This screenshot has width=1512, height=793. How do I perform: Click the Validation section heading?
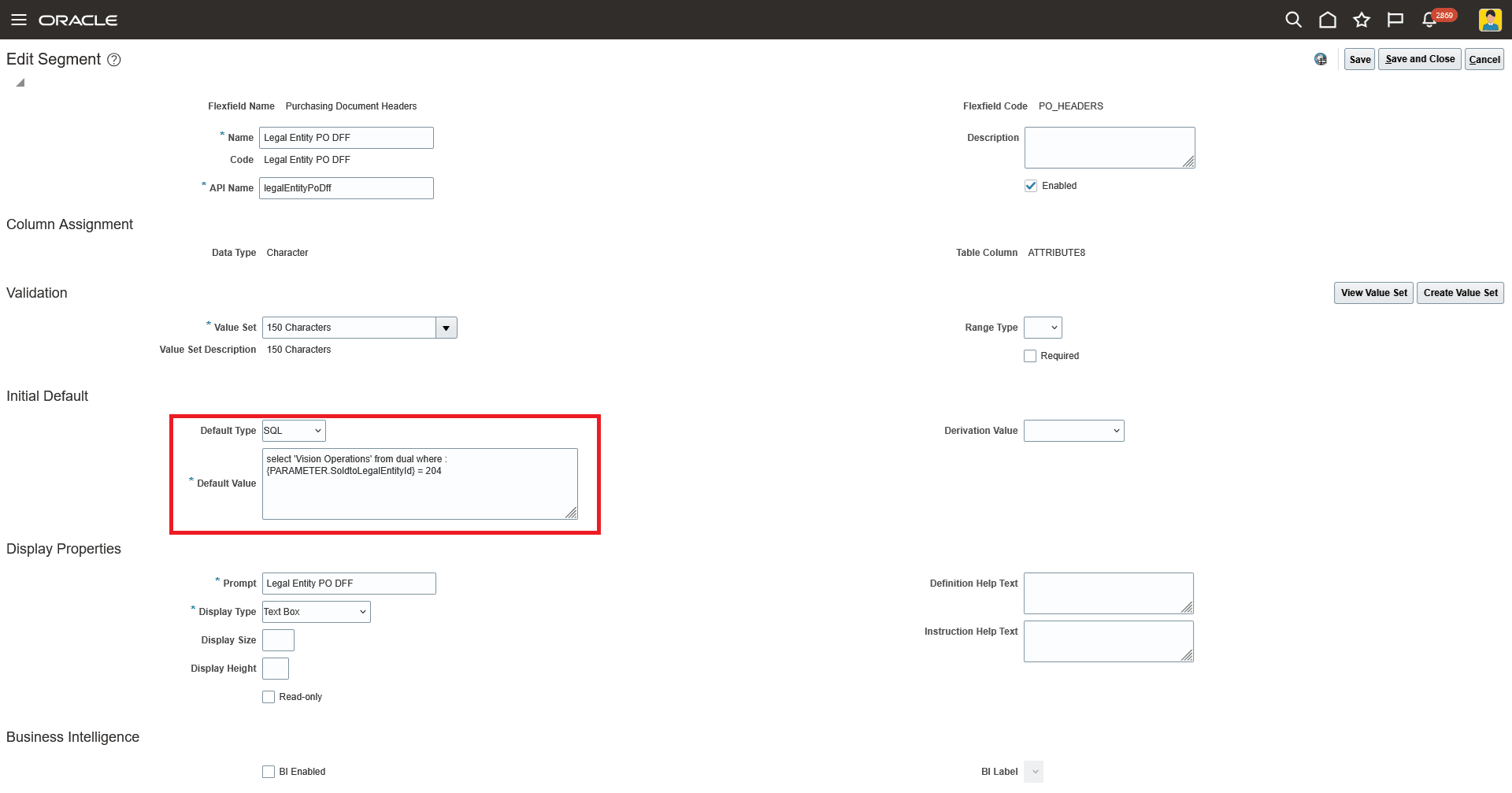coord(37,294)
